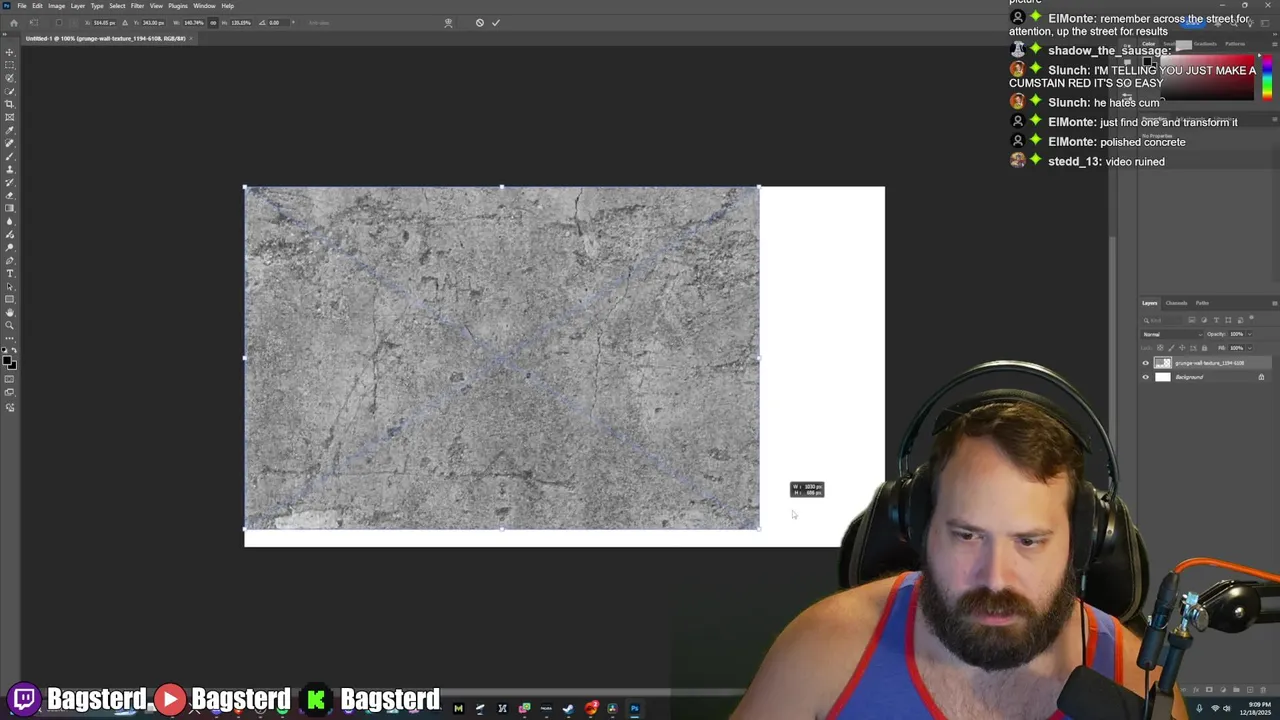Toggle pixel layer filter in Layers panel
Image resolution: width=1280 pixels, height=720 pixels.
click(x=1192, y=320)
